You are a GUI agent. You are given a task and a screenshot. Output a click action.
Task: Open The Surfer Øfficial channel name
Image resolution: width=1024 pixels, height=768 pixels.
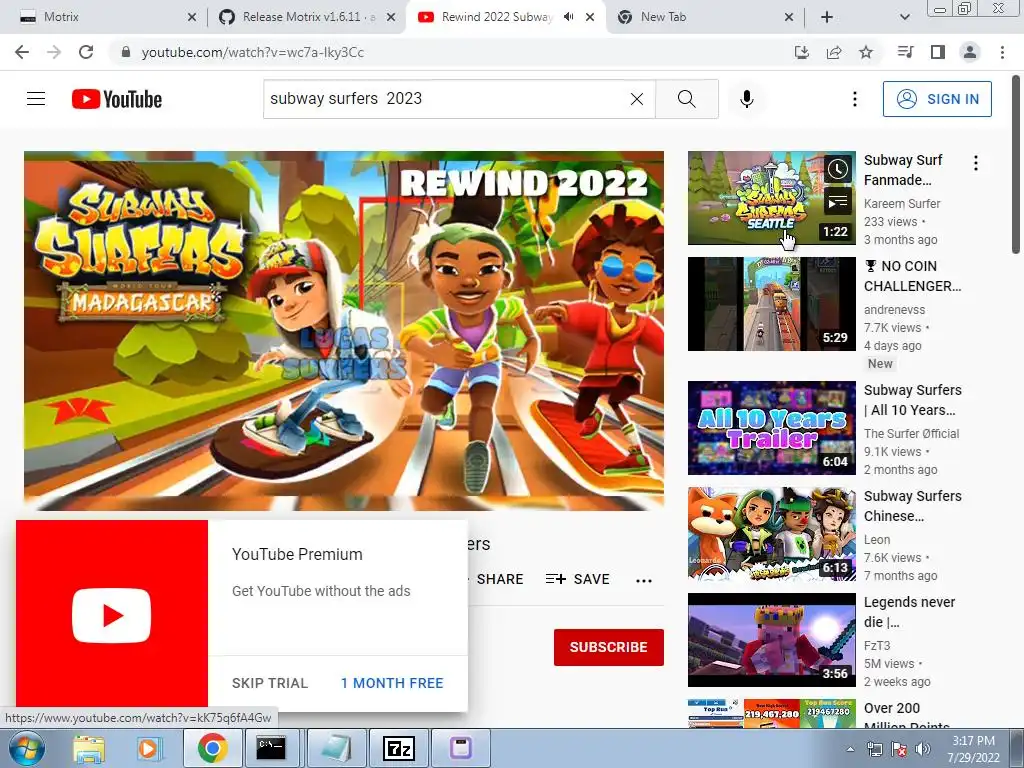pos(912,434)
